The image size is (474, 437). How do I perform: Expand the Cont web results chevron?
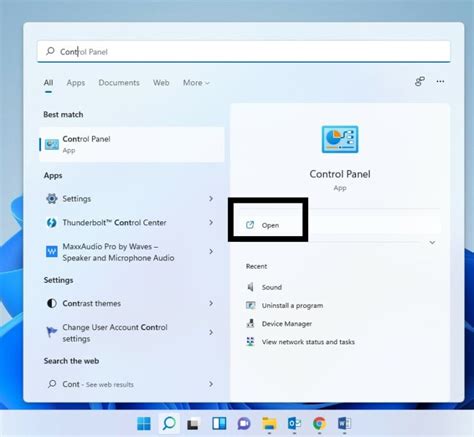pyautogui.click(x=211, y=384)
